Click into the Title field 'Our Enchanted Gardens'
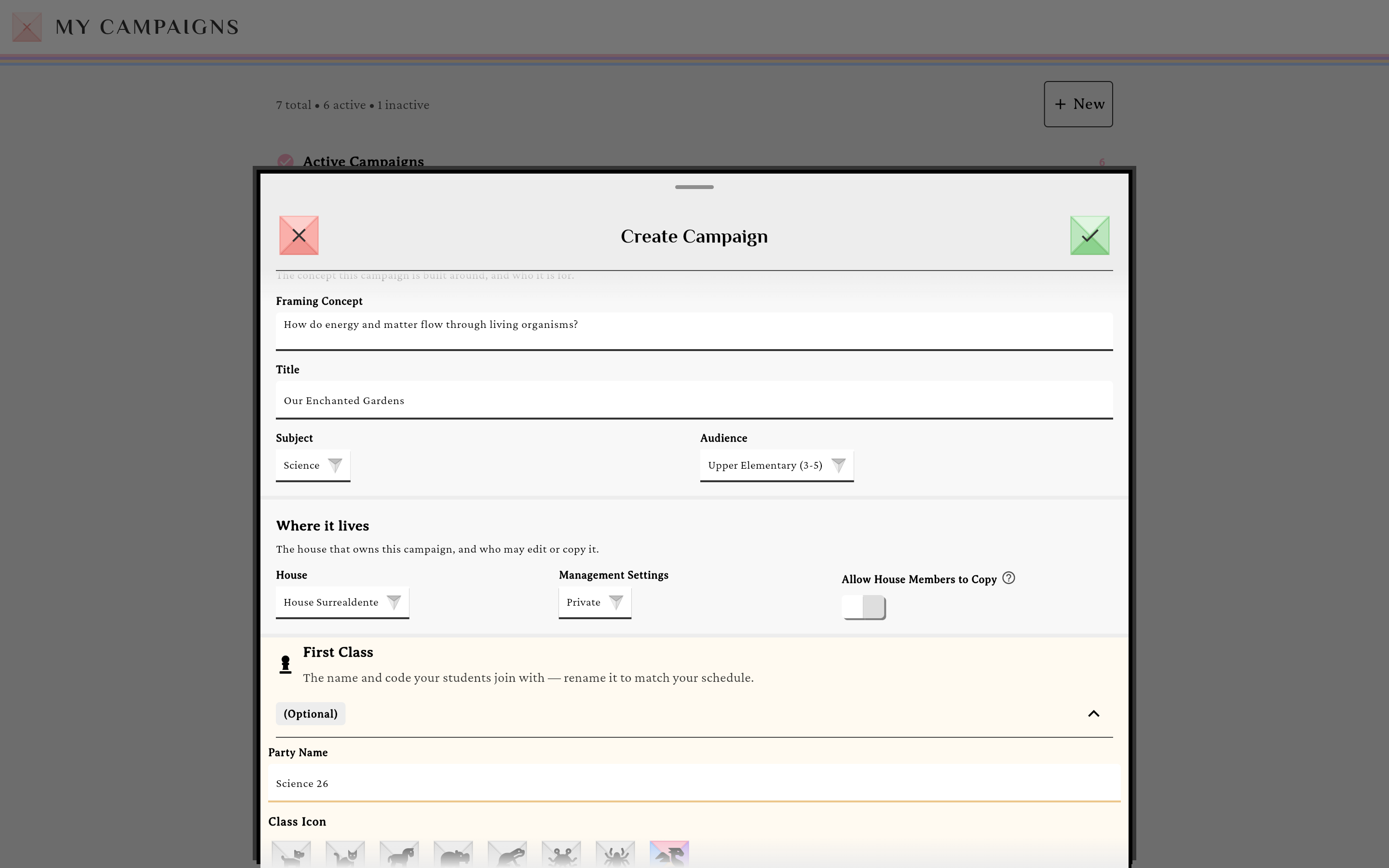 pyautogui.click(x=694, y=400)
